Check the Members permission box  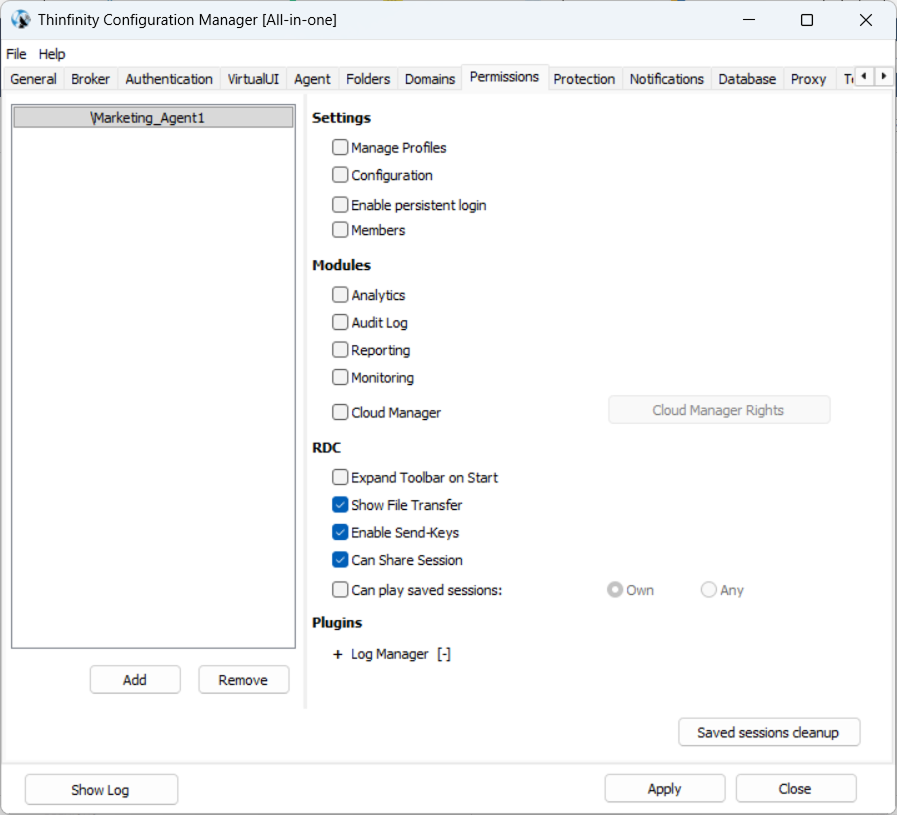point(340,230)
